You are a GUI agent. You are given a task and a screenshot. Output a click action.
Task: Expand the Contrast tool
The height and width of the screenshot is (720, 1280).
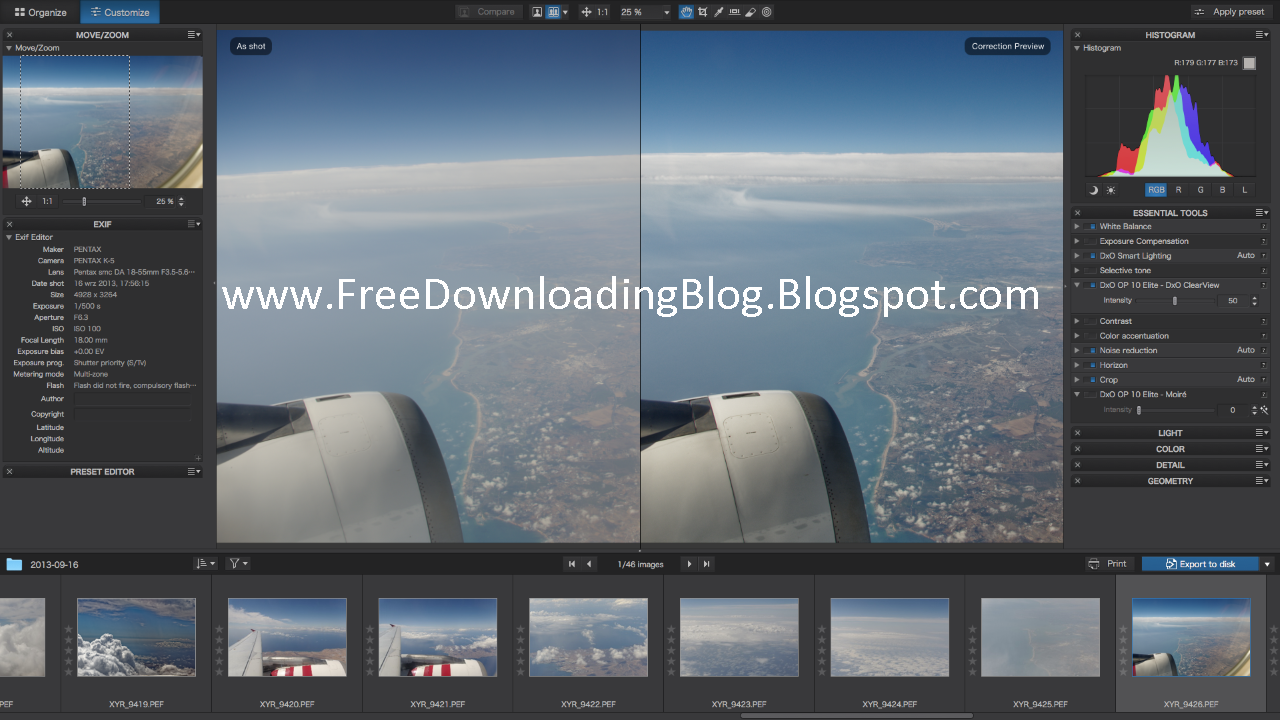coord(1077,322)
